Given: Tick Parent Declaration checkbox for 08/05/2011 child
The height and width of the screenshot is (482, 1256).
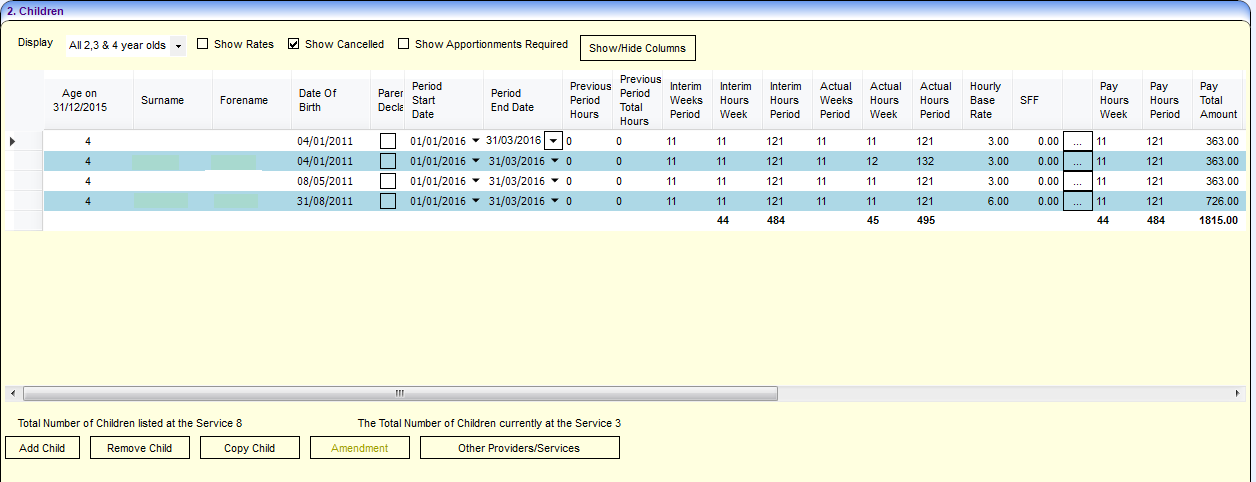Looking at the screenshot, I should click(388, 181).
